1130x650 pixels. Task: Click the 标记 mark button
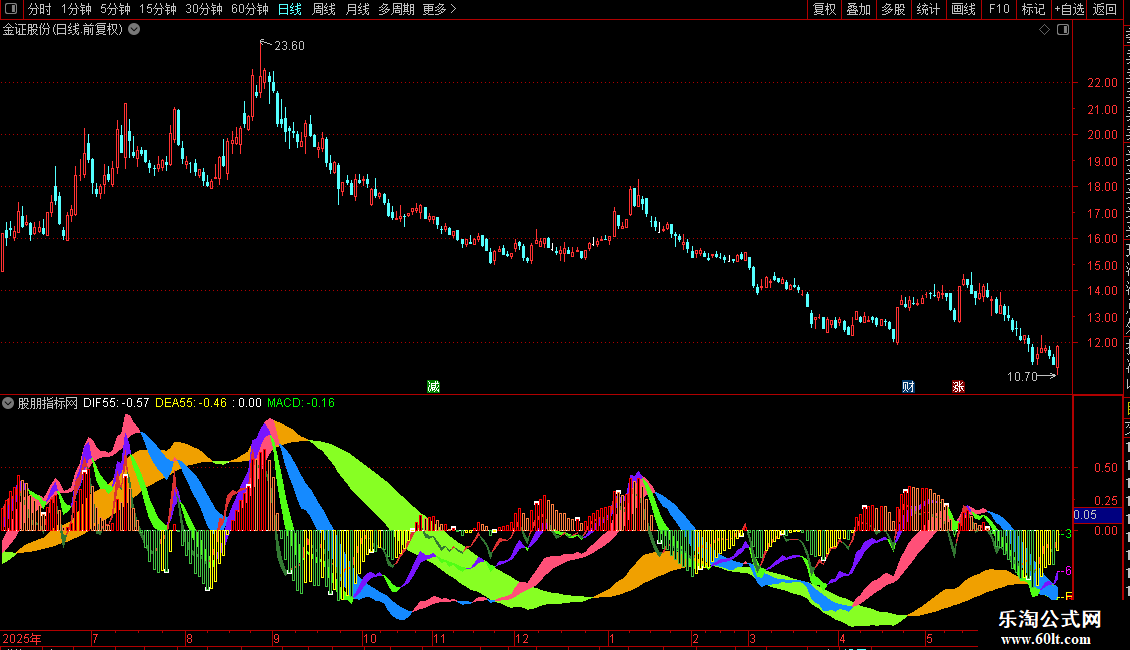pos(1033,9)
